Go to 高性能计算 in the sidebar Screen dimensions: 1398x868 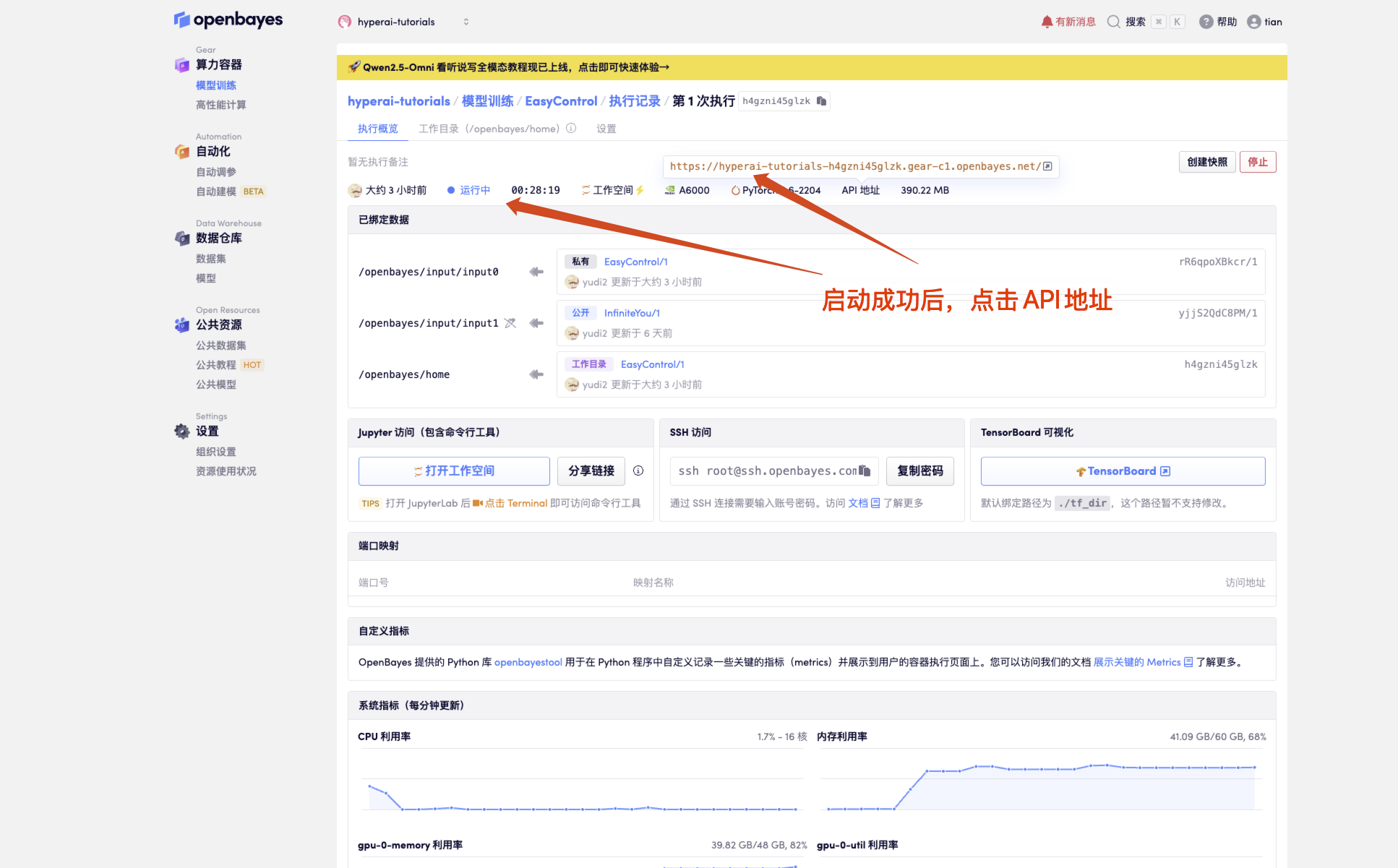220,105
